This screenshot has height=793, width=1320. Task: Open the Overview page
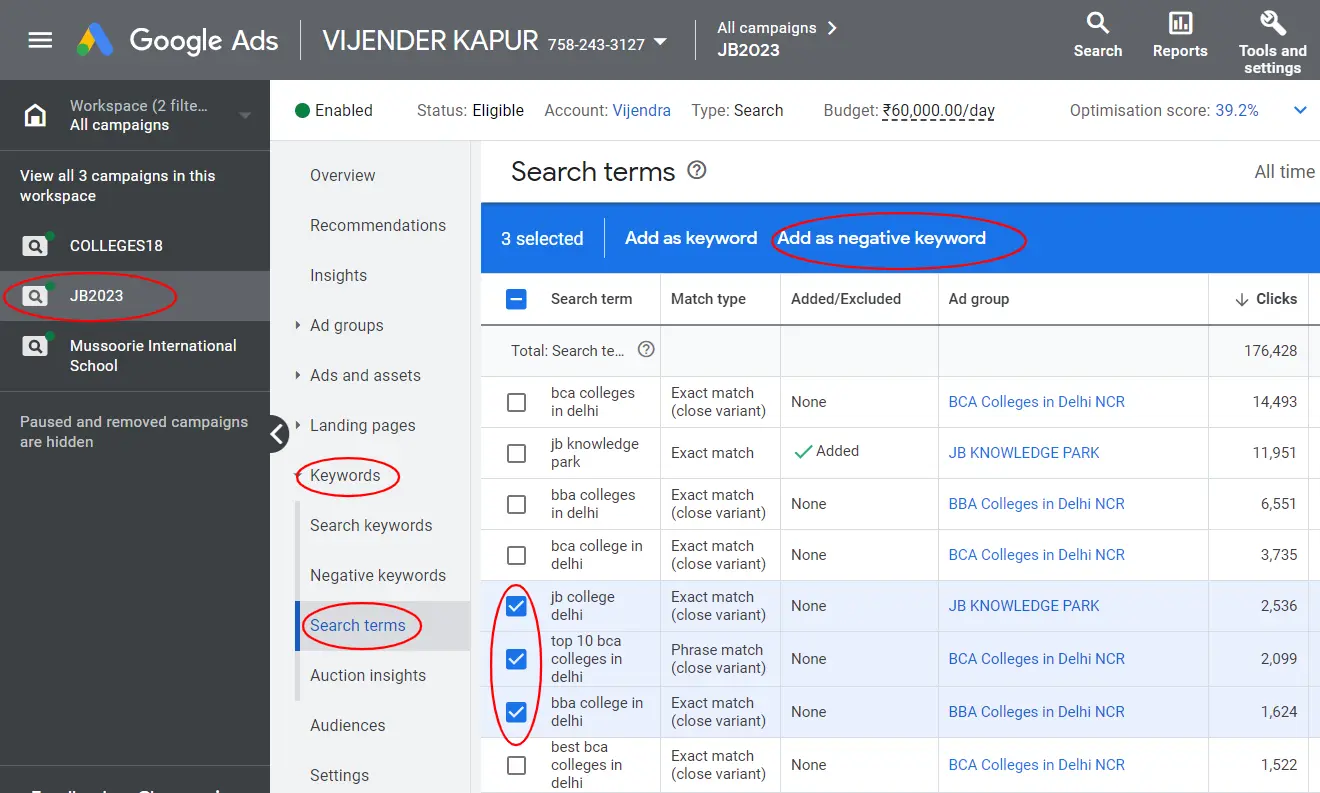343,175
